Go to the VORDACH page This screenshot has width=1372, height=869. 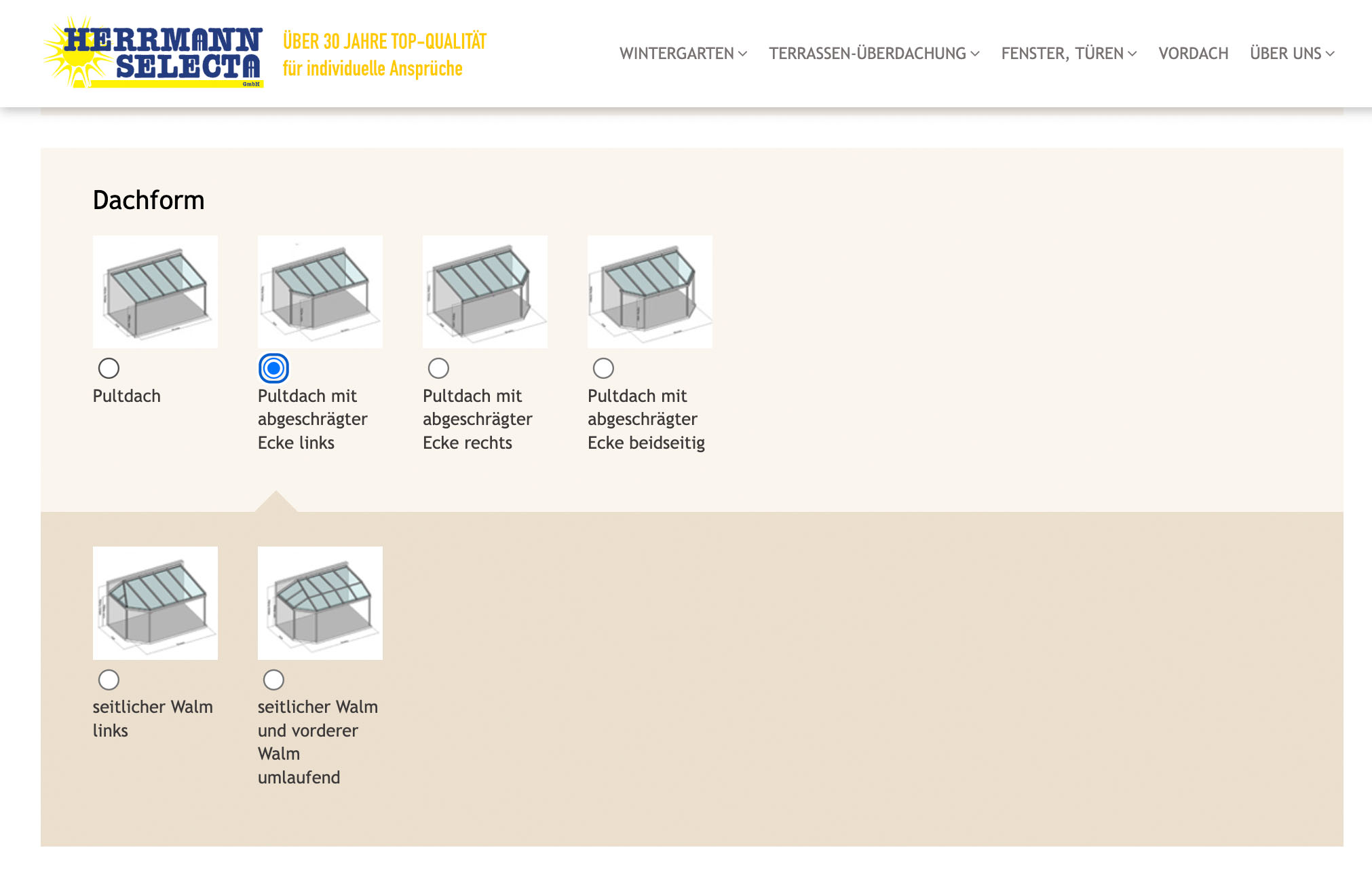point(1194,53)
